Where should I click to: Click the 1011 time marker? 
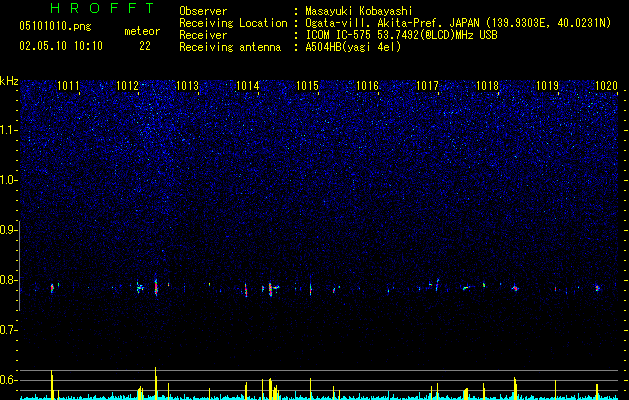click(x=68, y=85)
